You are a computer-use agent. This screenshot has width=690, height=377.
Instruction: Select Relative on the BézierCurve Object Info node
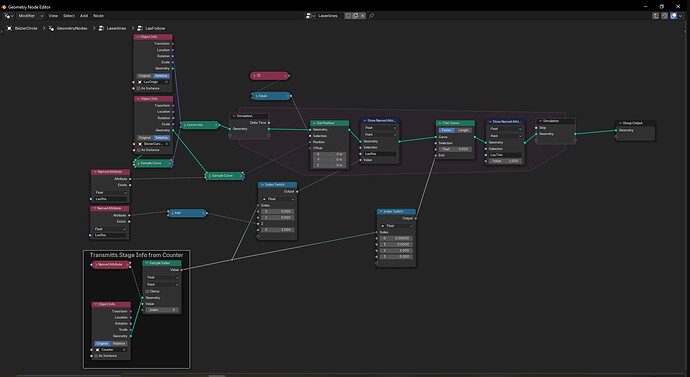[x=161, y=138]
